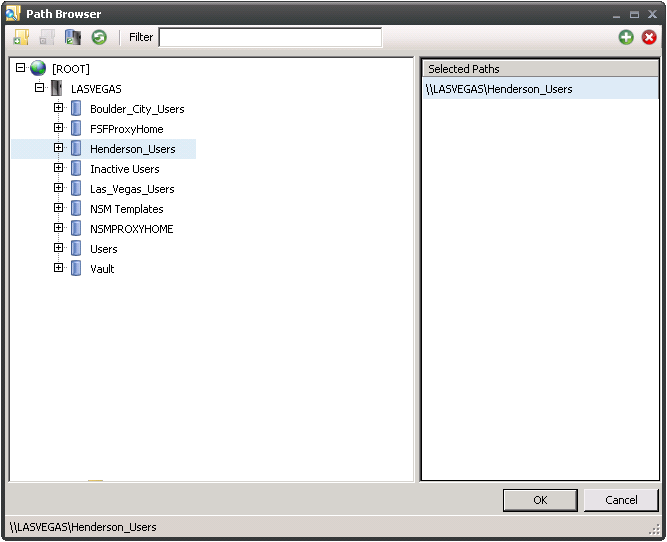Click the OK button

pos(540,500)
